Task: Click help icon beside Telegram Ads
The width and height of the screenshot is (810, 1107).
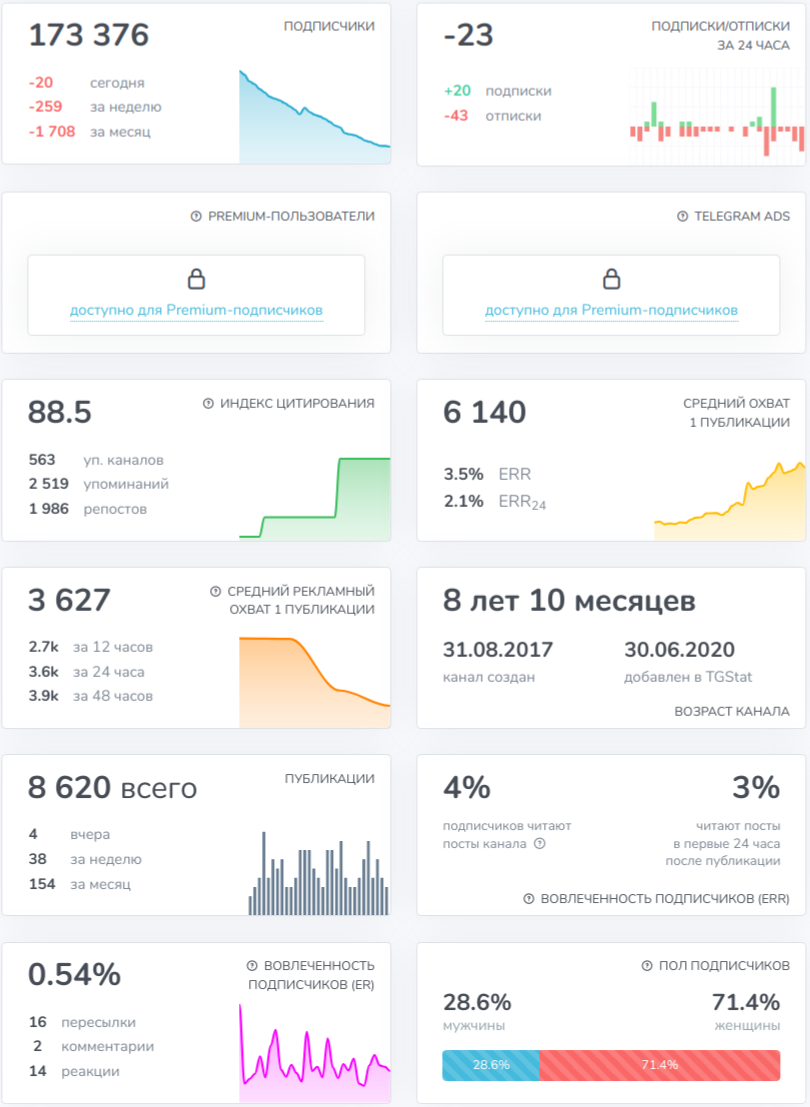Action: [x=682, y=216]
